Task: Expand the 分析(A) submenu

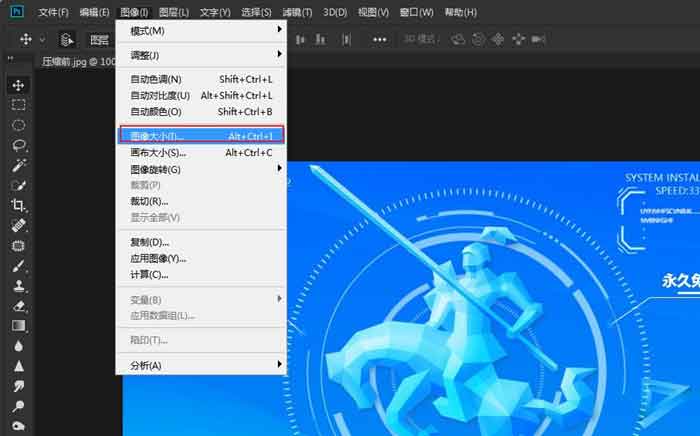Action: coord(201,365)
